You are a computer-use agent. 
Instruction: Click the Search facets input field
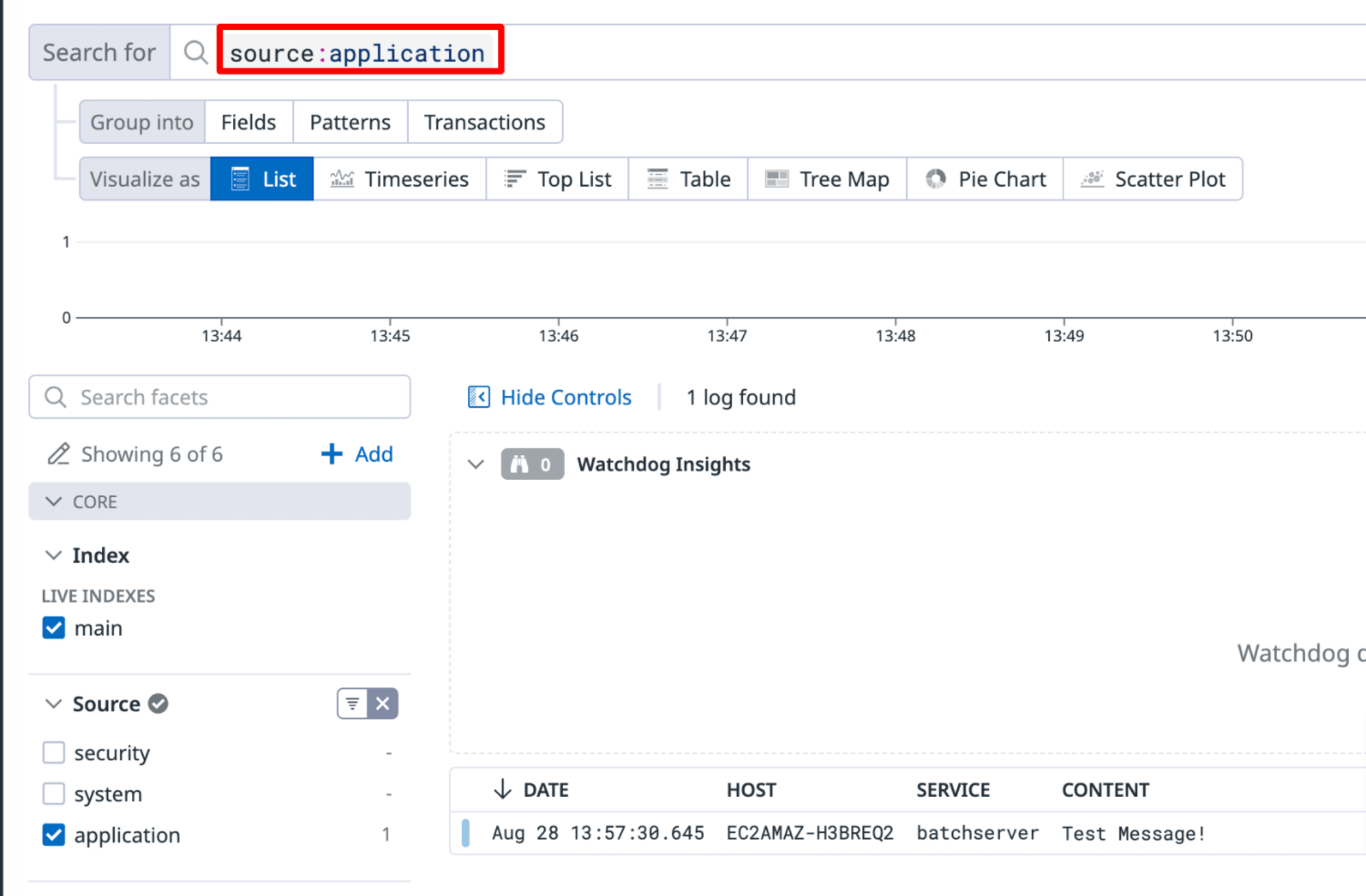point(219,397)
